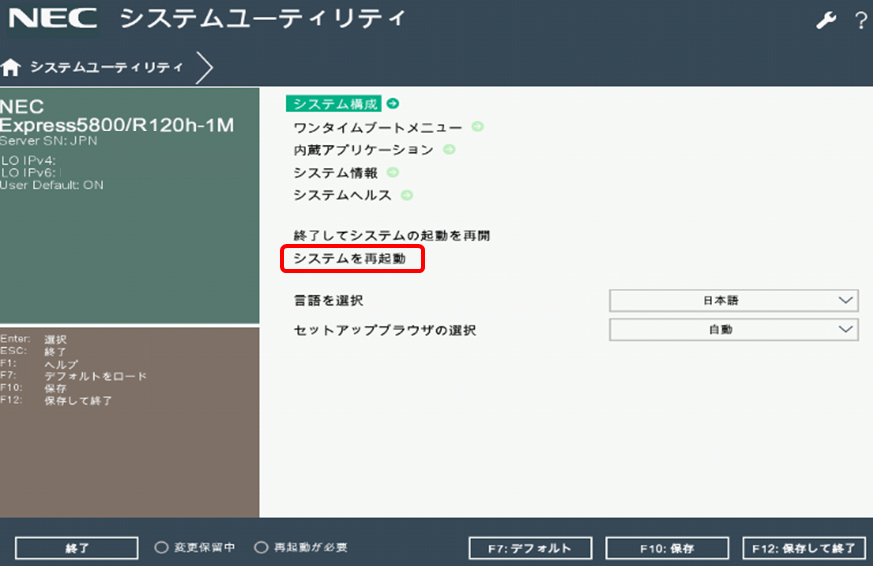Click the Express5800/R120h-1M model text
This screenshot has width=873, height=566.
click(x=117, y=125)
